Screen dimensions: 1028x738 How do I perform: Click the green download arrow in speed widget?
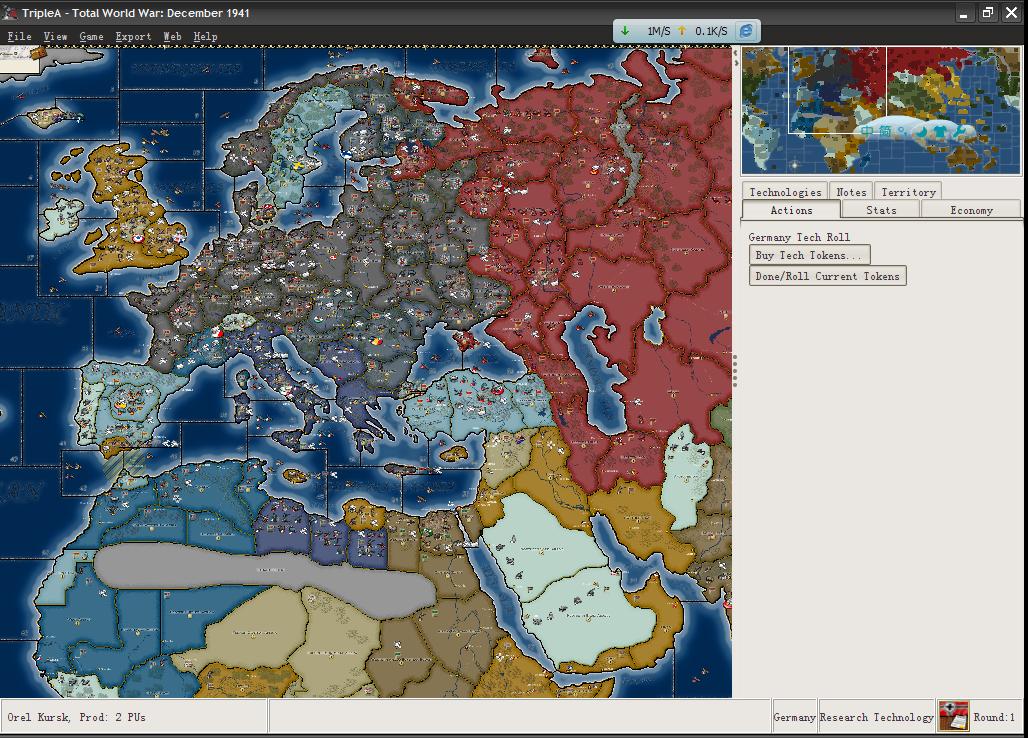coord(625,30)
